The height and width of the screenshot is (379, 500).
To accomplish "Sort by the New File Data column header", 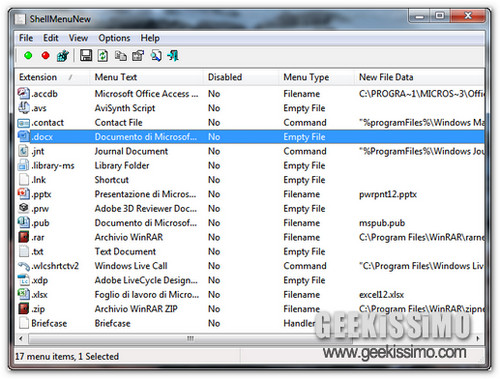I will coord(419,77).
